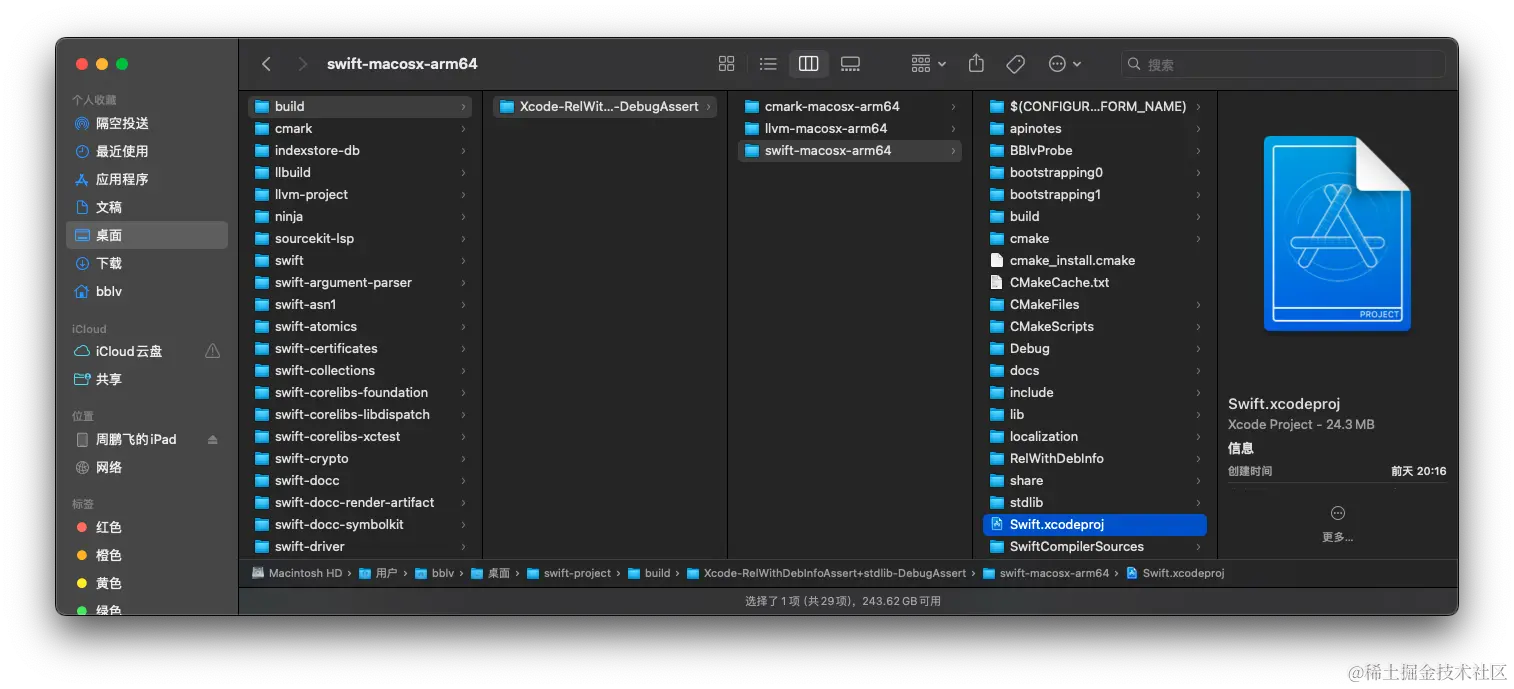
Task: Select the swift-argument-parser folder
Action: pyautogui.click(x=360, y=282)
